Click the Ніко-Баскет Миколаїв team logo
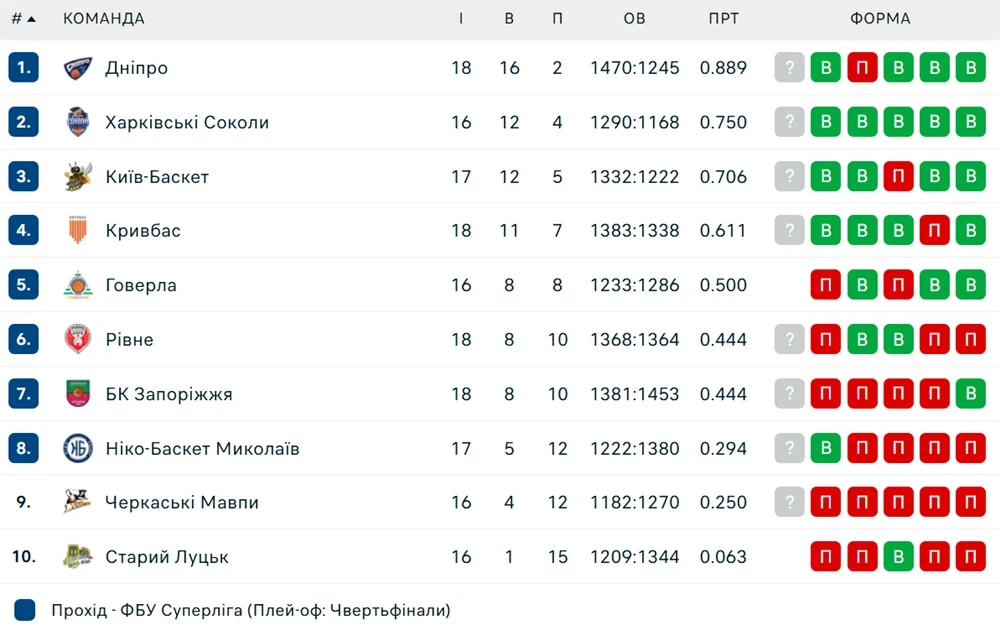1000x630 pixels. pos(78,448)
